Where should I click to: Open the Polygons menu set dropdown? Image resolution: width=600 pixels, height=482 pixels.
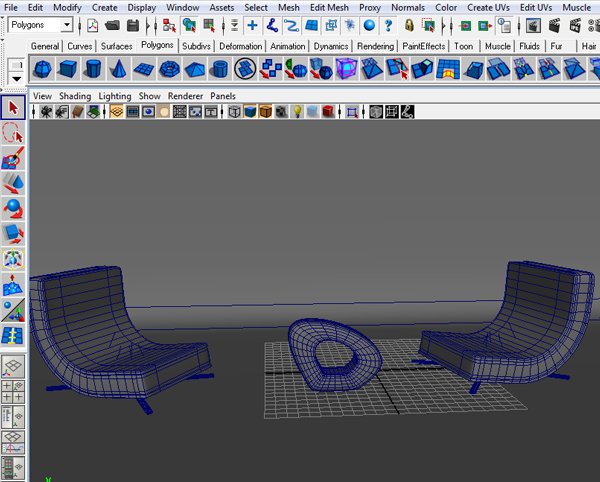pyautogui.click(x=41, y=25)
